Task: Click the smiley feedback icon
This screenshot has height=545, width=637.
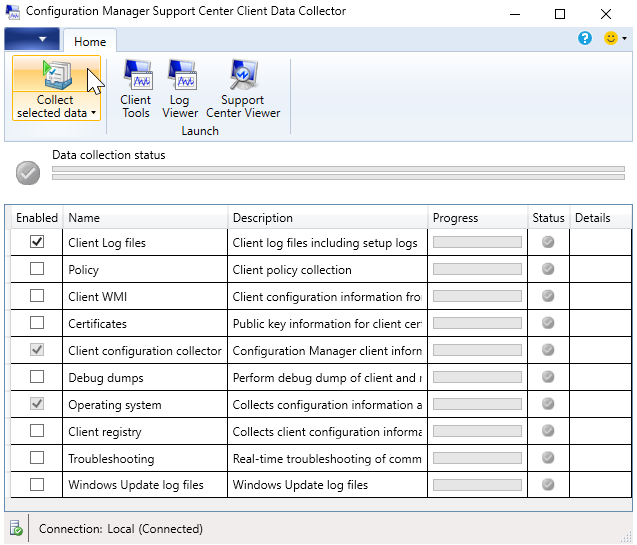Action: tap(610, 39)
